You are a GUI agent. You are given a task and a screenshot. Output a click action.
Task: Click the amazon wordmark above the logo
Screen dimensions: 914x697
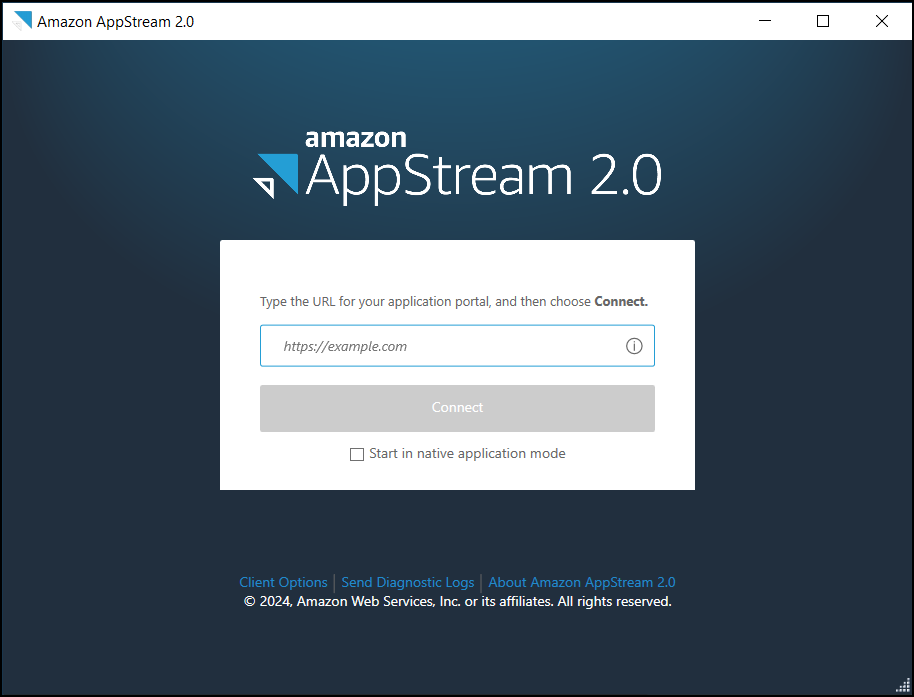click(355, 138)
